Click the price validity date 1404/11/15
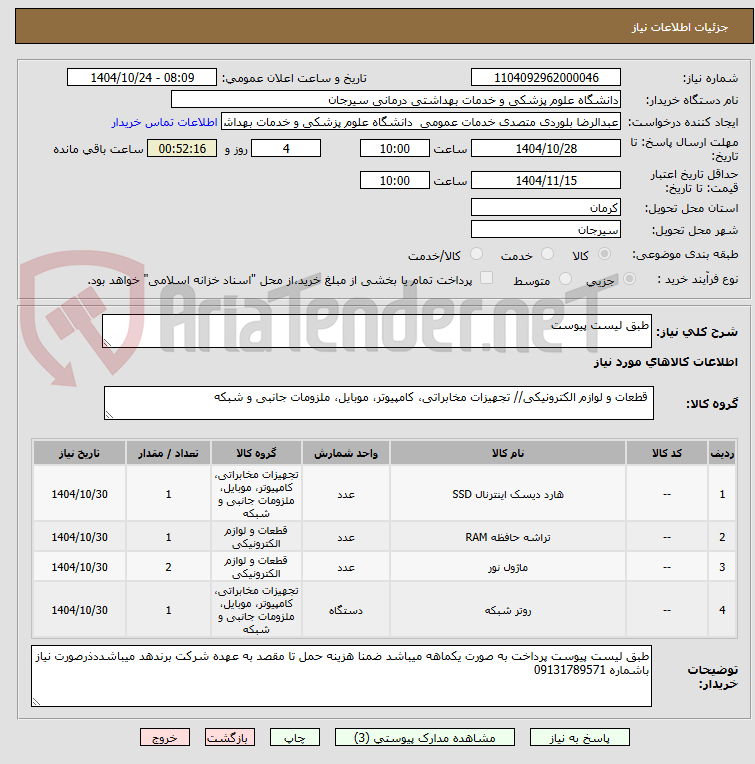This screenshot has width=755, height=764. click(x=546, y=181)
